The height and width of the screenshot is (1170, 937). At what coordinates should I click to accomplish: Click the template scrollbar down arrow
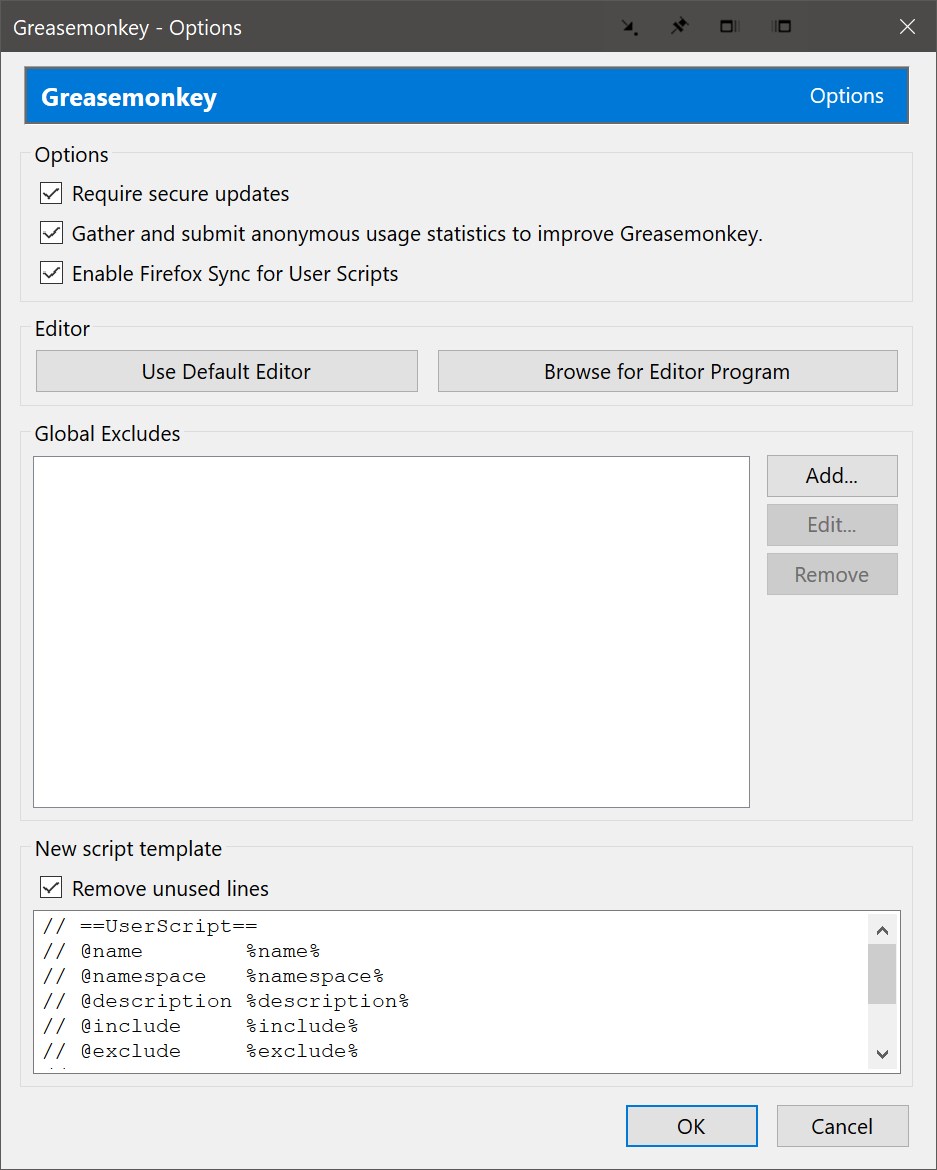[882, 1053]
